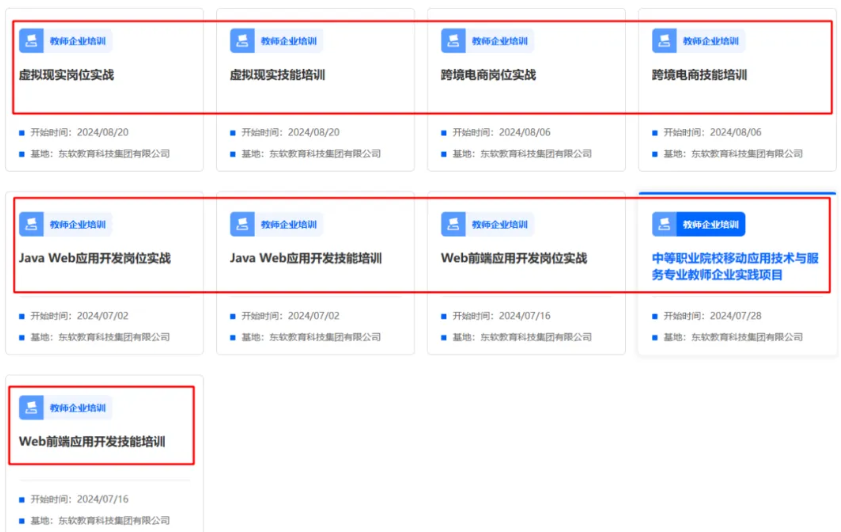Click the icon on the 虚拟现实岗位实战 card
Image resolution: width=841 pixels, height=532 pixels.
click(32, 41)
